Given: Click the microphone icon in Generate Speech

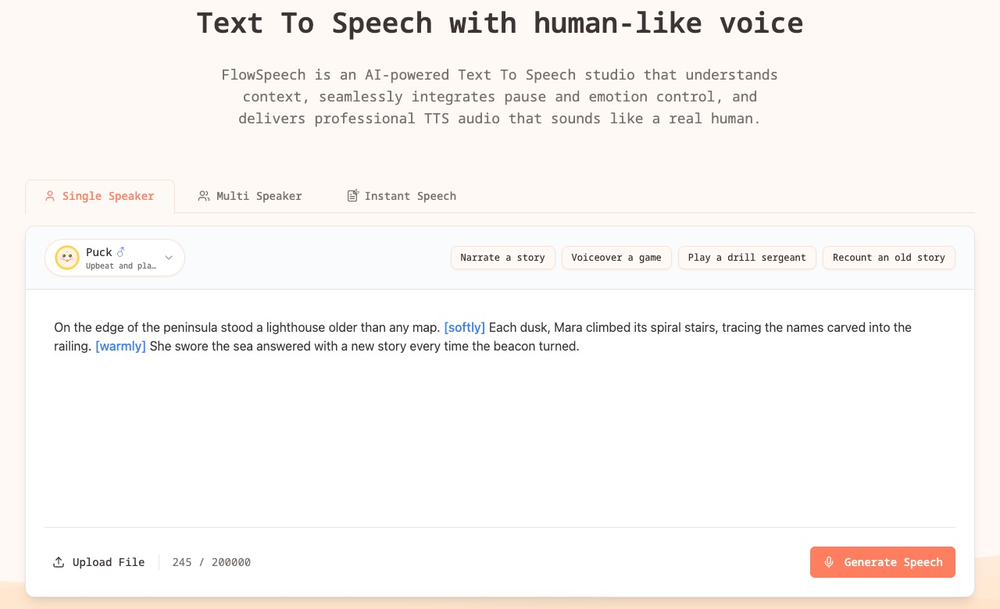Looking at the screenshot, I should click(x=829, y=562).
